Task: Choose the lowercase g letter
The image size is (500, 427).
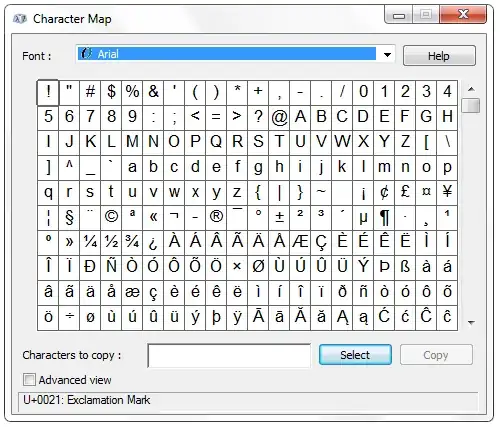Action: (258, 168)
